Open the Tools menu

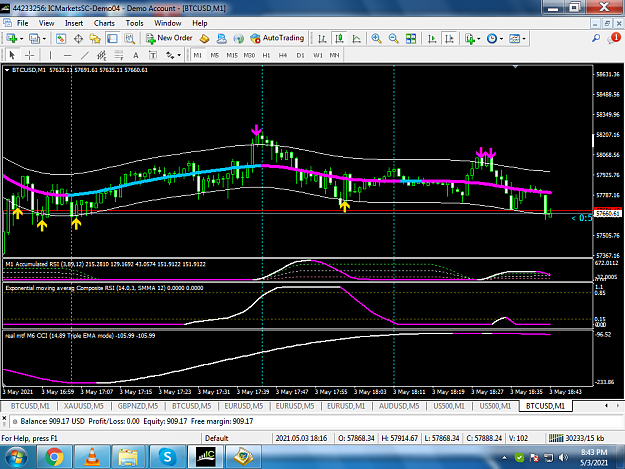(134, 23)
